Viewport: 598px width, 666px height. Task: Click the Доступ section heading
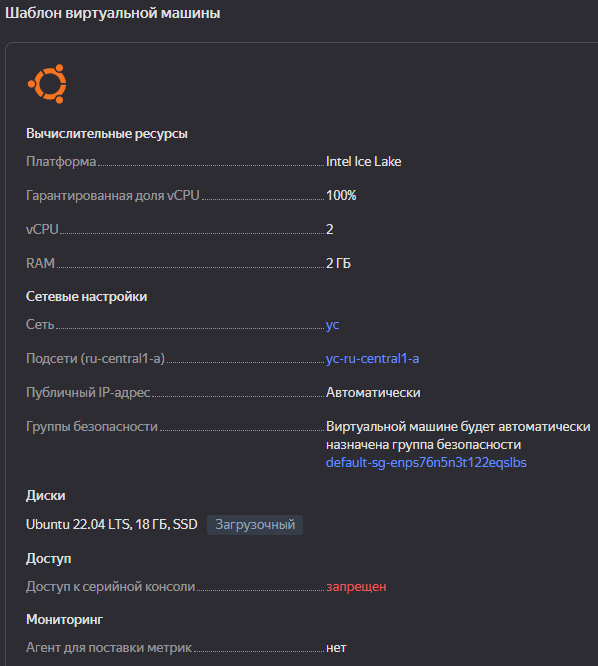(x=48, y=559)
